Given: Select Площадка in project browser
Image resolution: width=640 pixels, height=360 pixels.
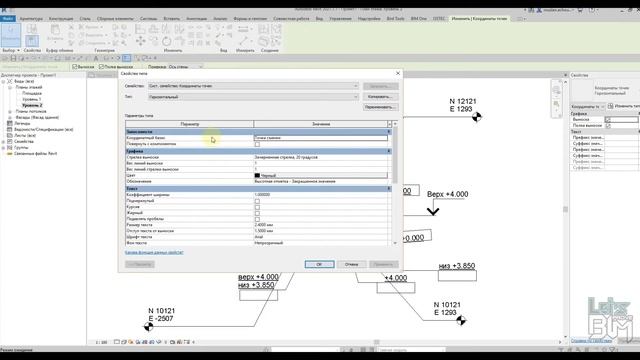Looking at the screenshot, I should [32, 93].
